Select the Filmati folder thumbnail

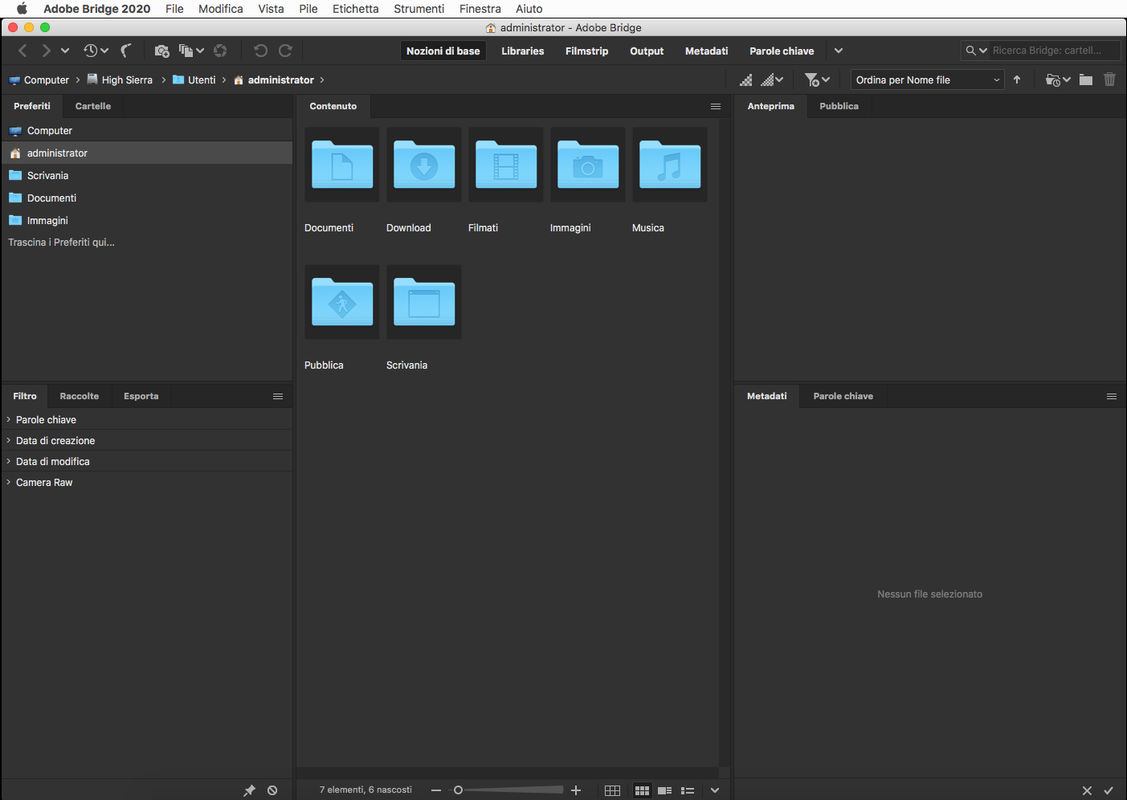[505, 165]
